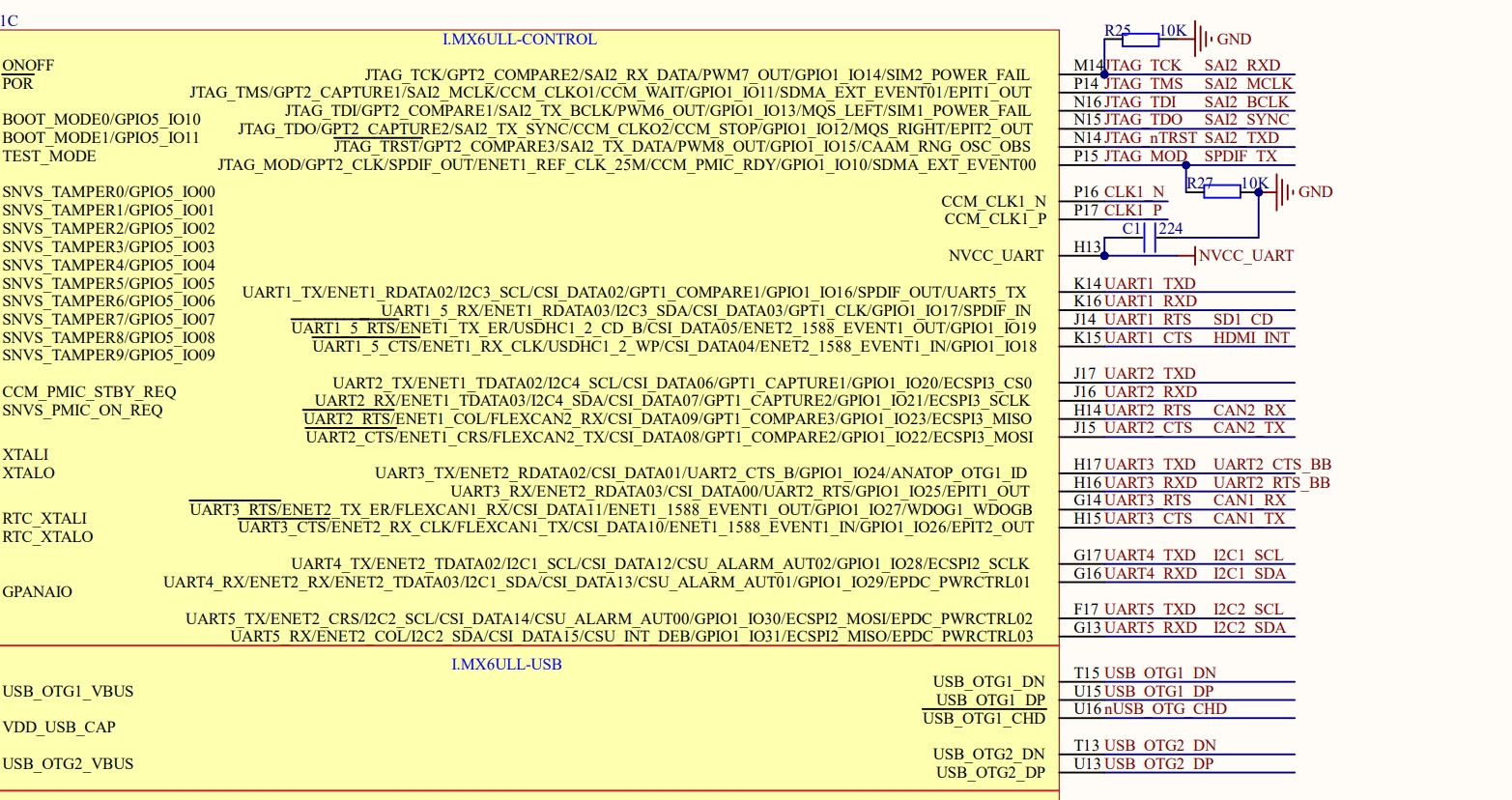Select resistor R27 symbol
Image resolution: width=1512 pixels, height=800 pixels.
tap(1222, 192)
